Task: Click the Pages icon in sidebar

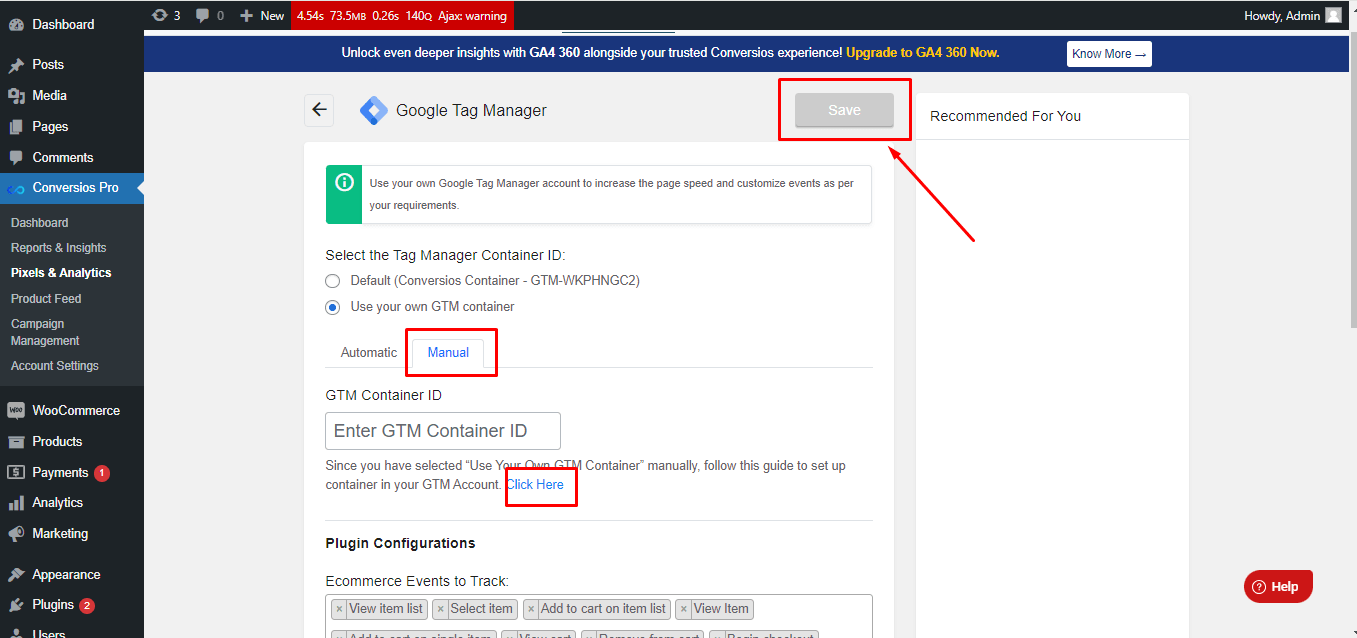Action: click(x=16, y=127)
